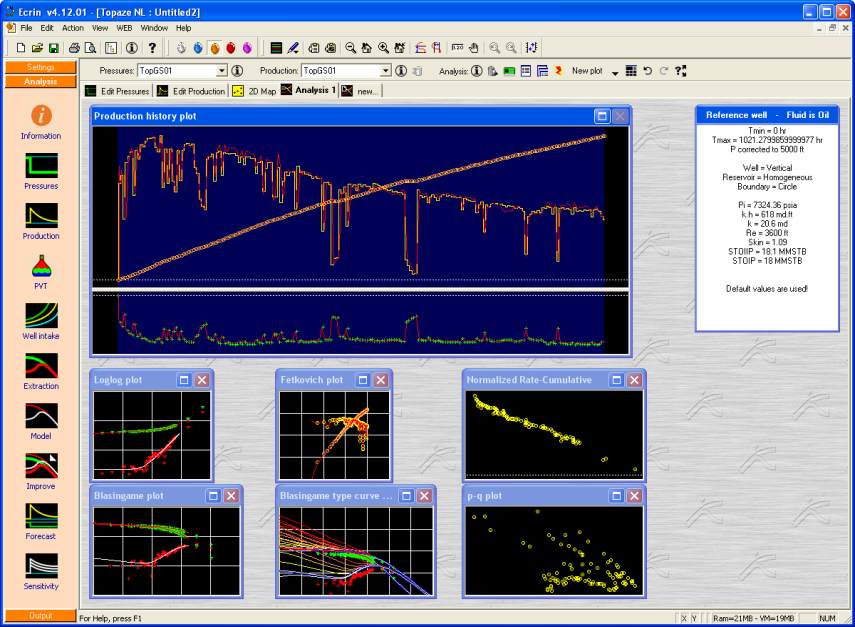
Task: Click the undo arrow in Analysis toolbar
Action: 647,71
